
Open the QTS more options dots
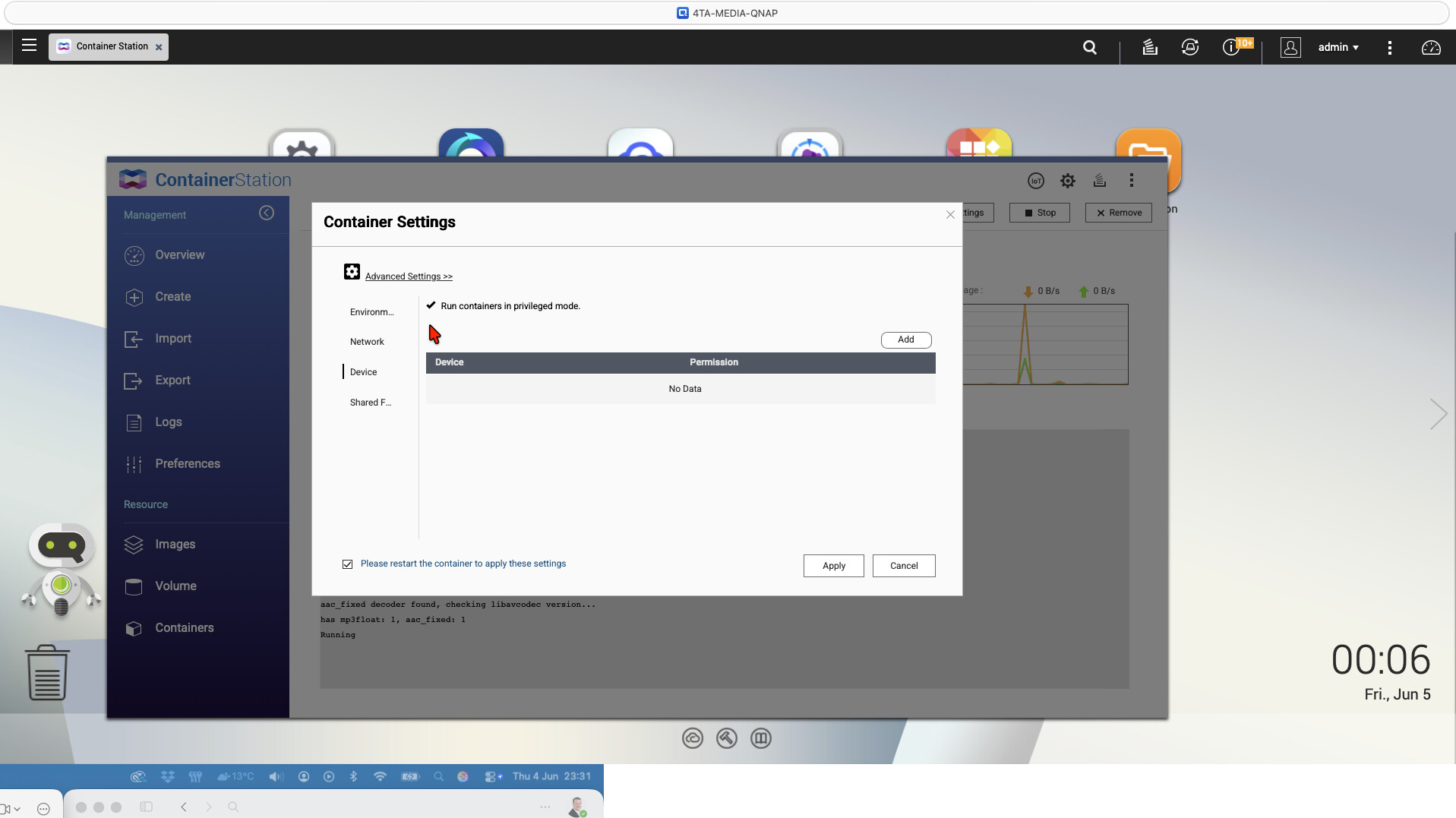pos(1390,48)
